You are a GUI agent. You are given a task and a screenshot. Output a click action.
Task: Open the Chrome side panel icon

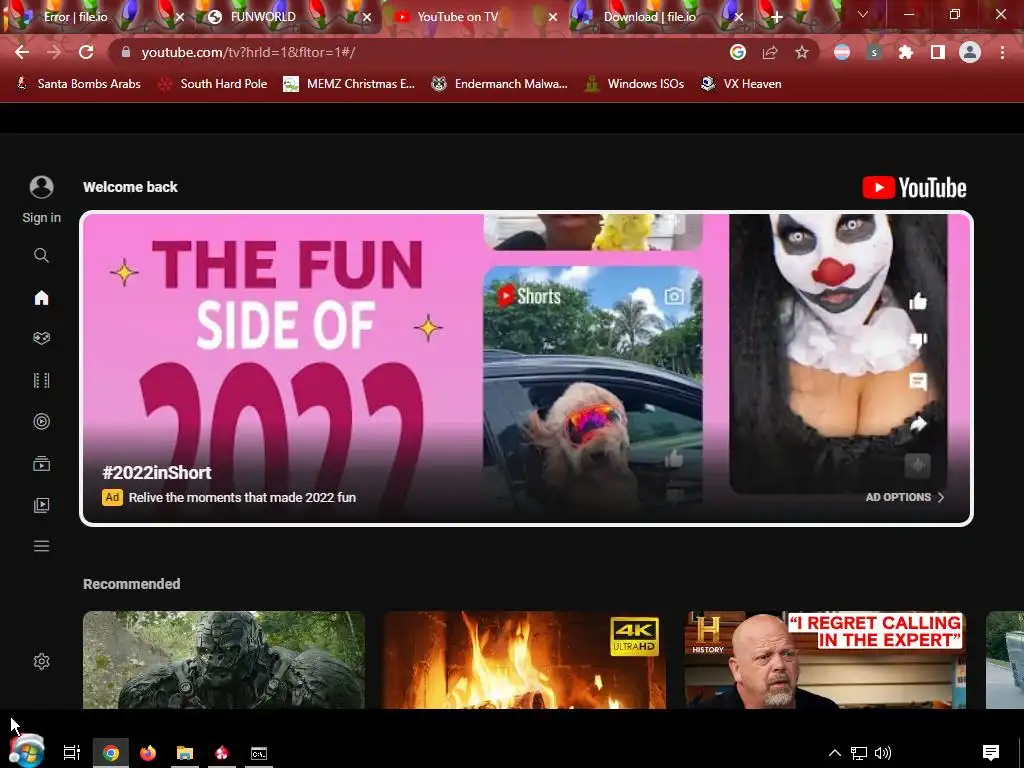coord(938,52)
